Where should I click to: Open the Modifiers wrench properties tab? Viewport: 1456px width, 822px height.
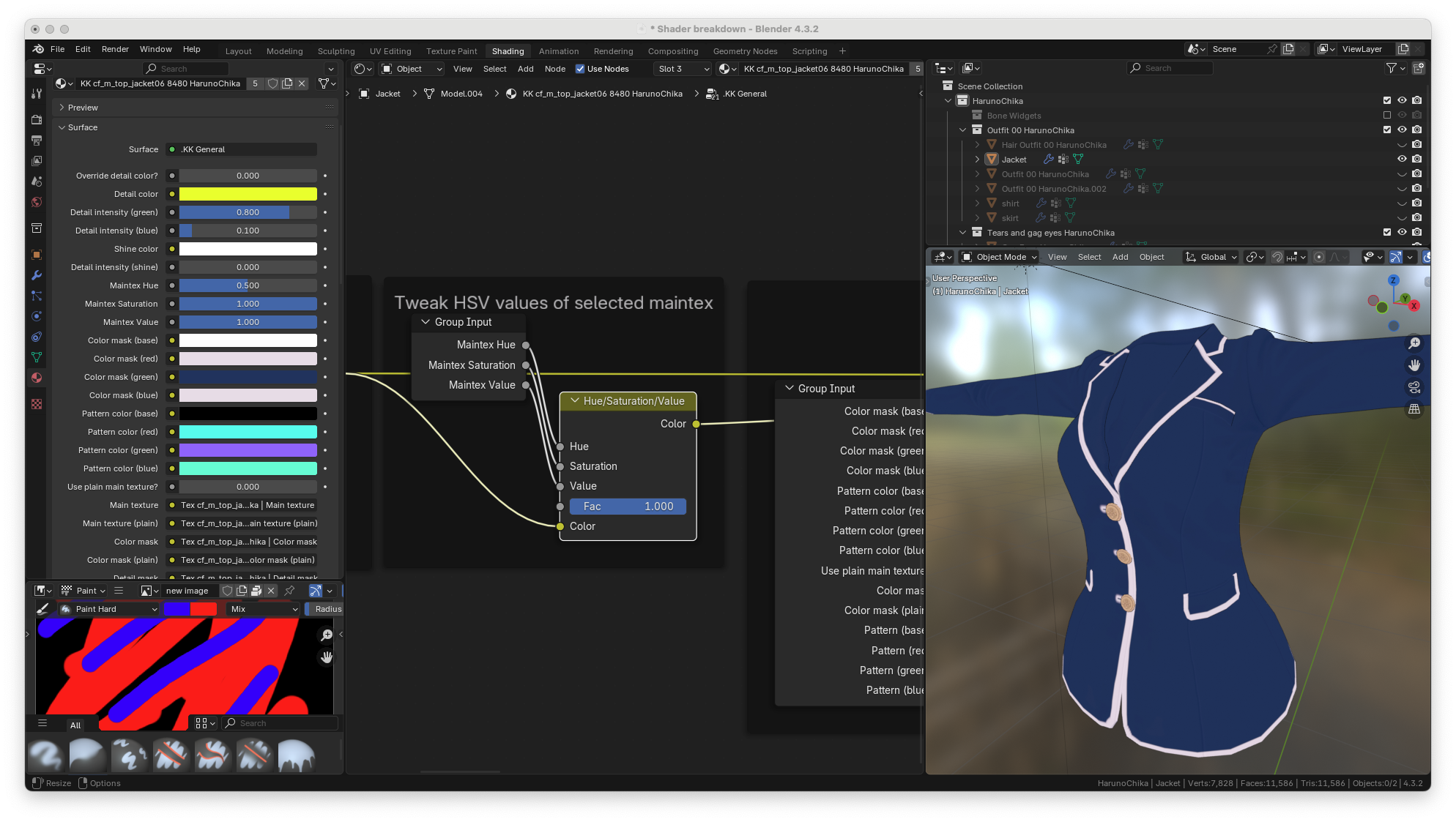(x=37, y=276)
